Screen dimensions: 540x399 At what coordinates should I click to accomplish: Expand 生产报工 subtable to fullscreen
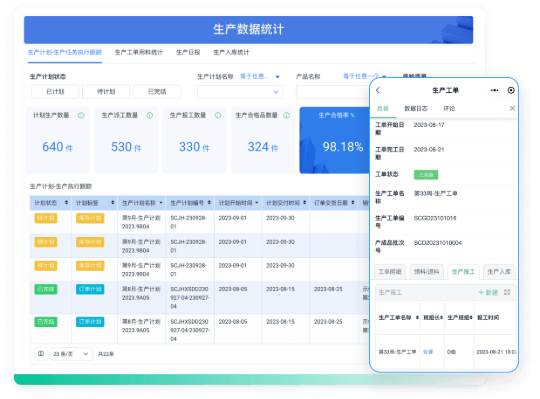pos(507,292)
